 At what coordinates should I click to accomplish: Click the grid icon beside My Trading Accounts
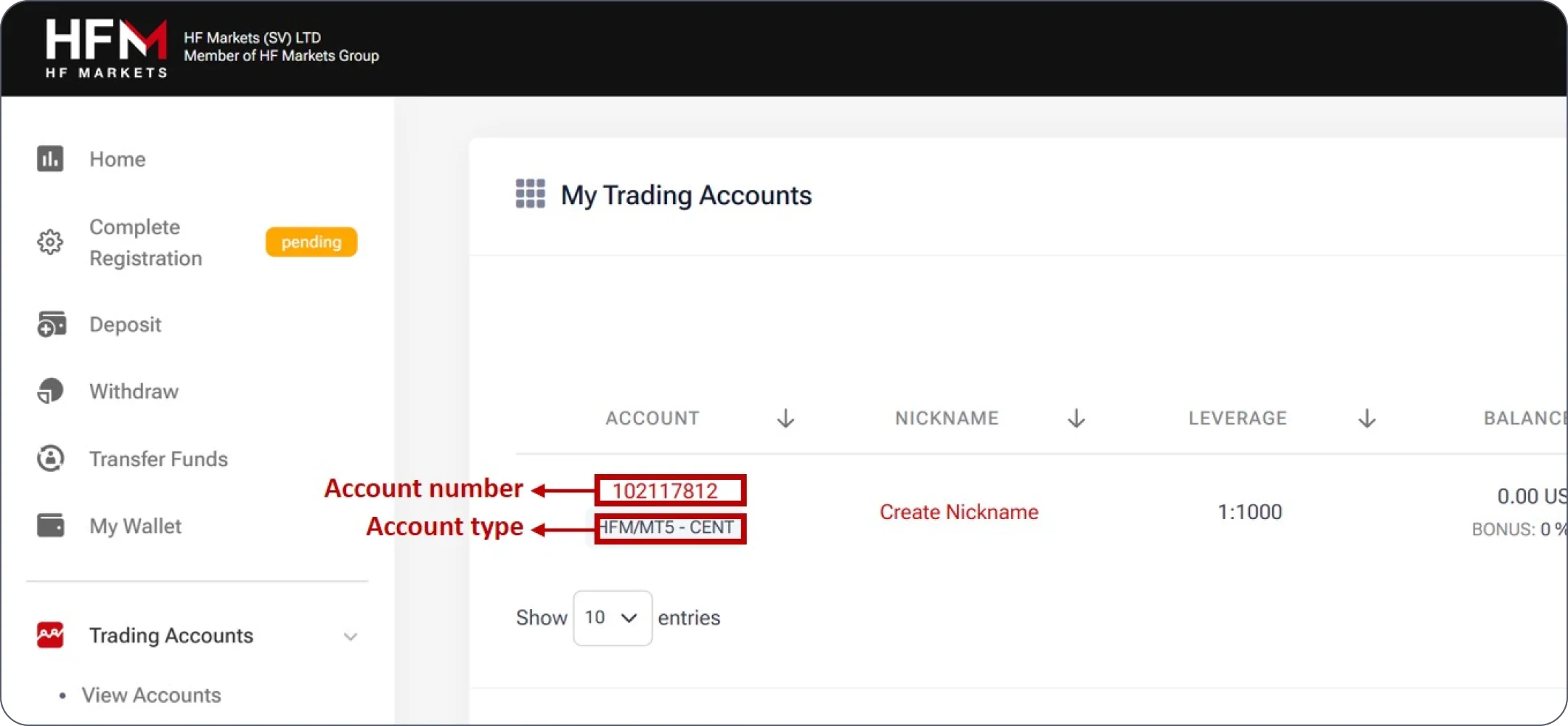(530, 194)
